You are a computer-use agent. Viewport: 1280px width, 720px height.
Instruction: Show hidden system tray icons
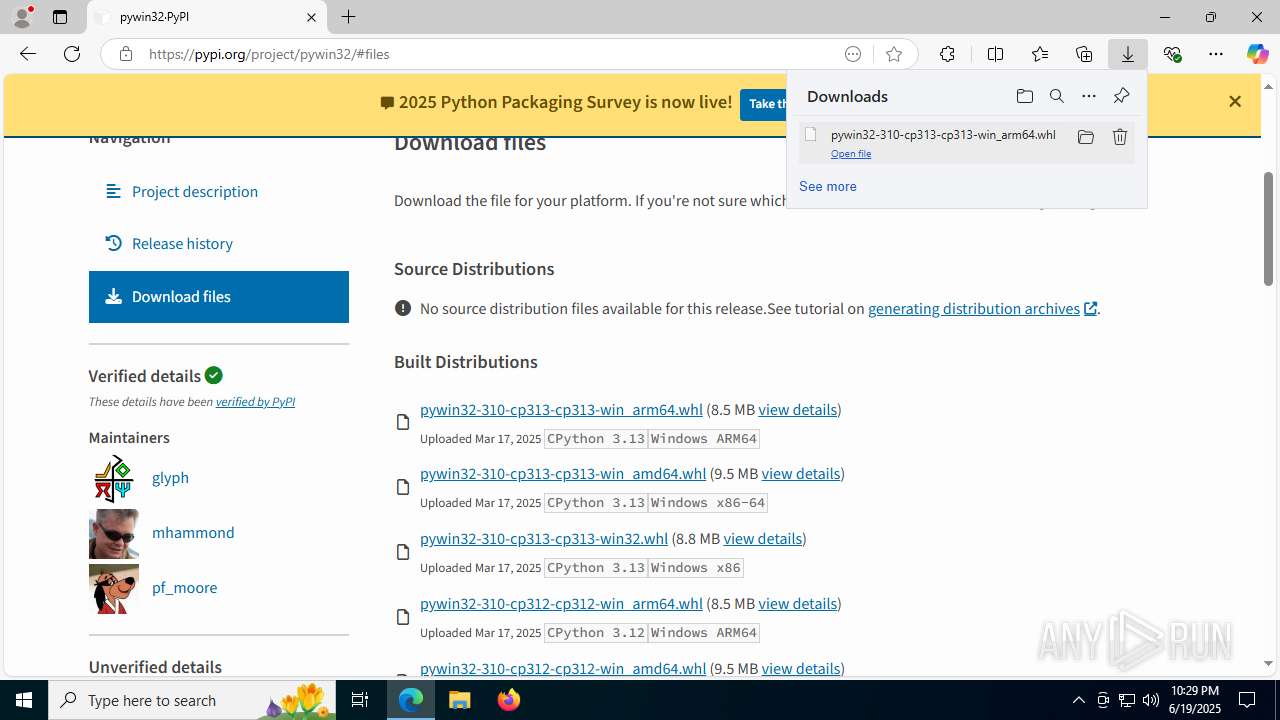pos(1078,700)
